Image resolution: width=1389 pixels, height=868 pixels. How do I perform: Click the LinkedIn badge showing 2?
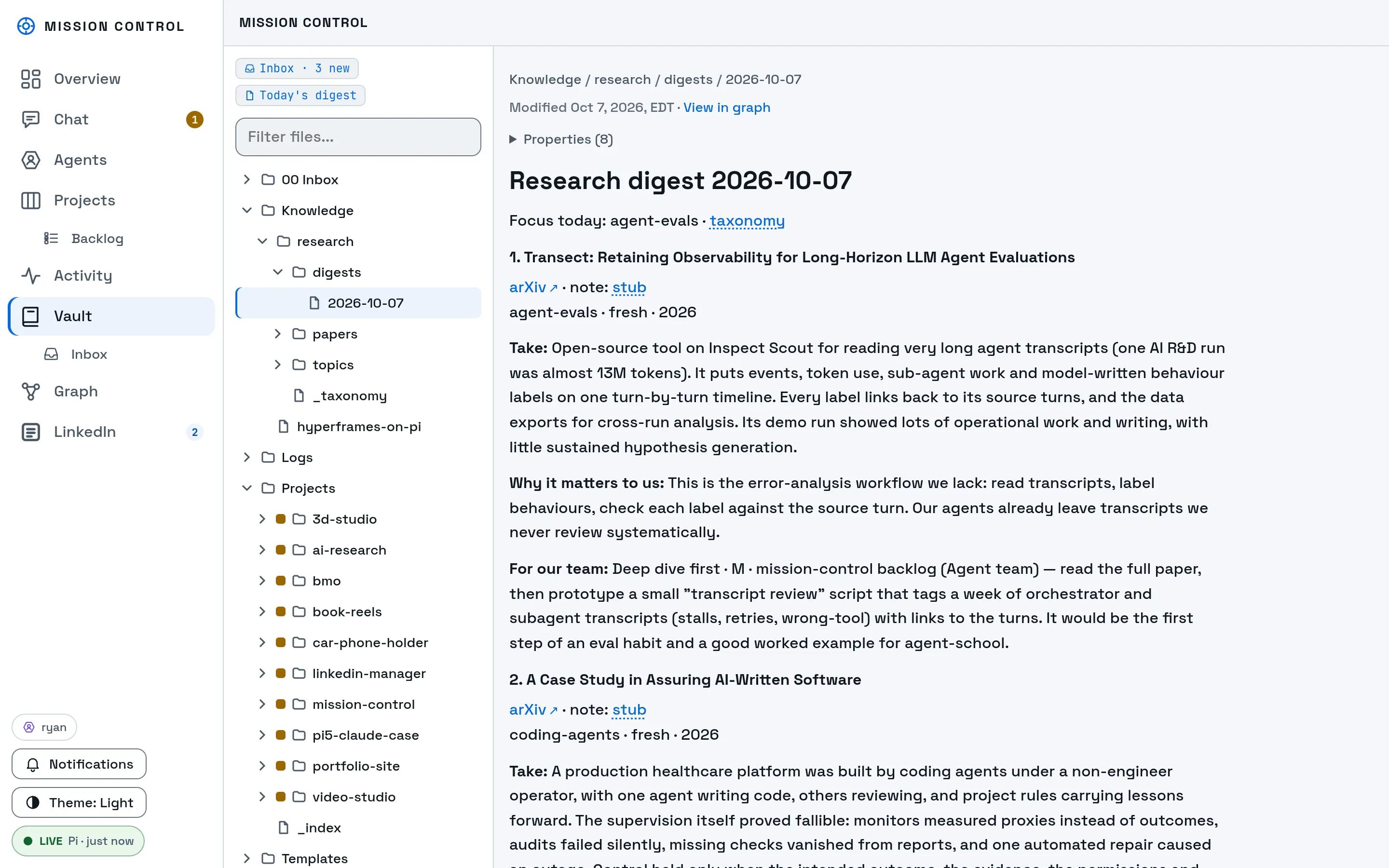194,432
